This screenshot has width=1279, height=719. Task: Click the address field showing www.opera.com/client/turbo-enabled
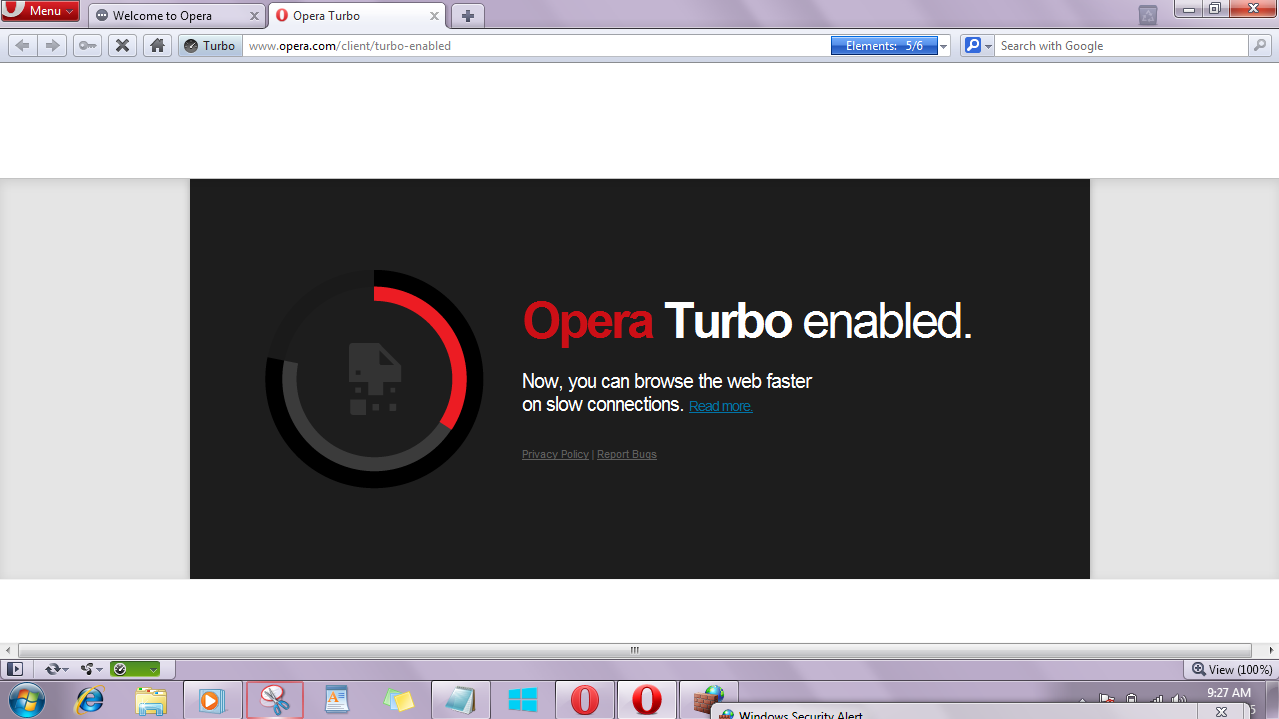pos(536,46)
